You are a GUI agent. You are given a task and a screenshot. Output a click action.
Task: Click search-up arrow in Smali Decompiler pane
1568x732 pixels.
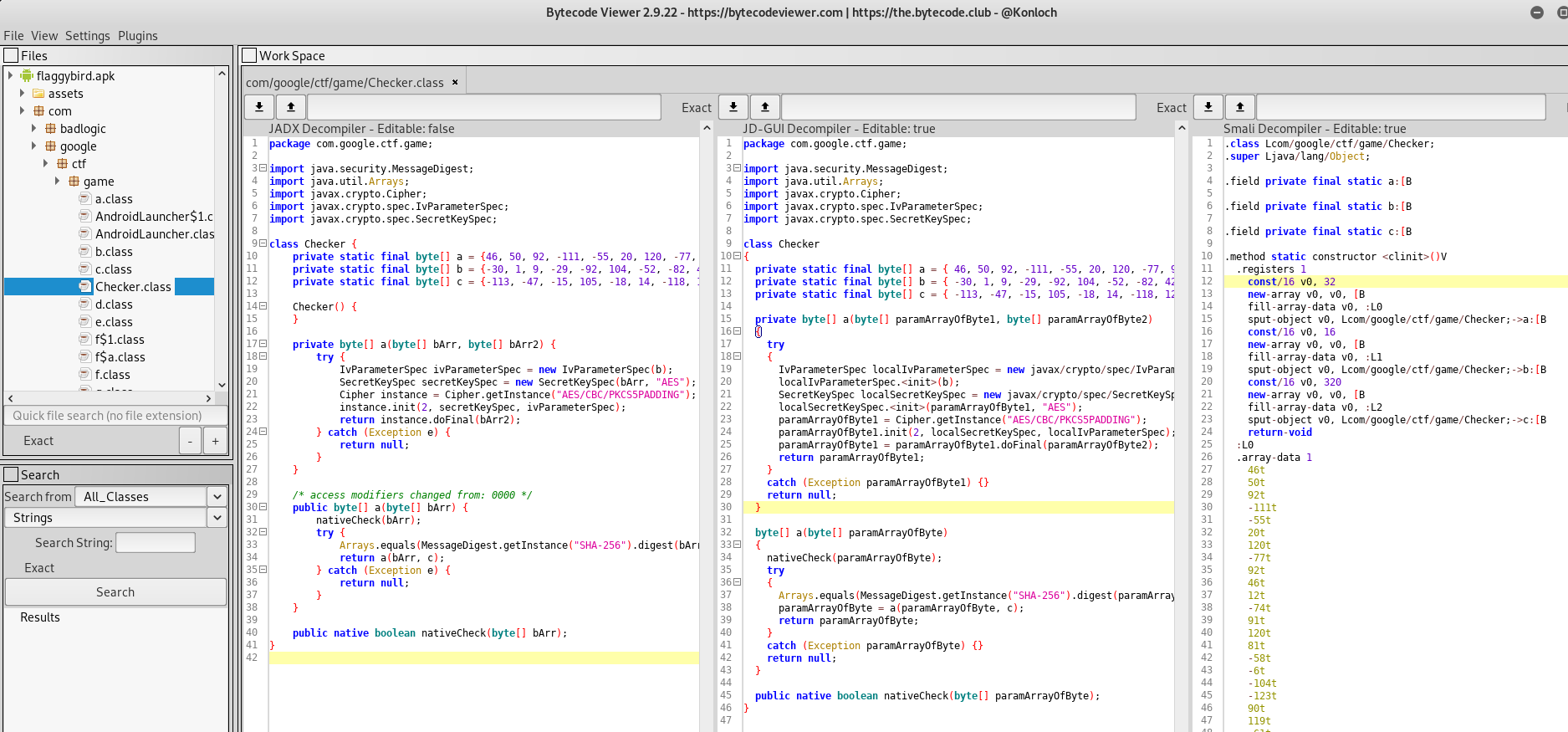(1239, 107)
